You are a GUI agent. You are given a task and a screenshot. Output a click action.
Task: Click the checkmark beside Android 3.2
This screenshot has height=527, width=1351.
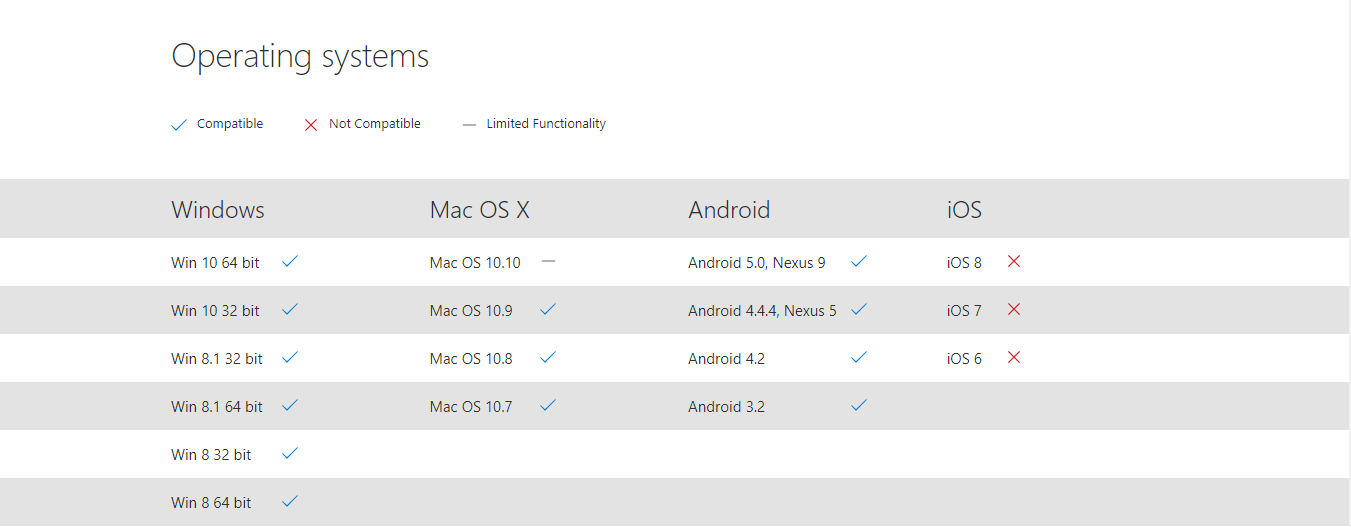coord(858,405)
